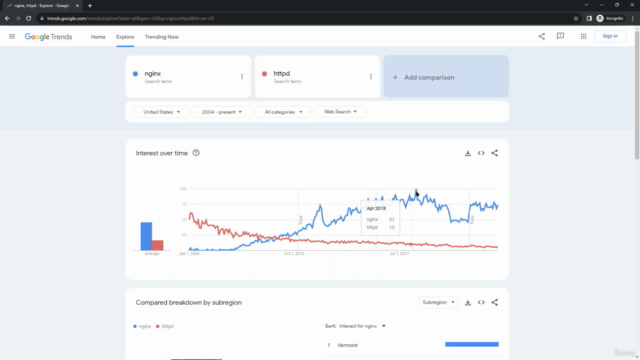Open tab search chevron in title bar

tap(586, 5)
